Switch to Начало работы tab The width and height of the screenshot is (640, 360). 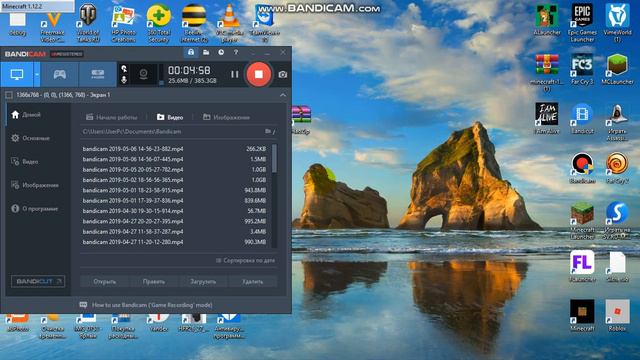111,117
